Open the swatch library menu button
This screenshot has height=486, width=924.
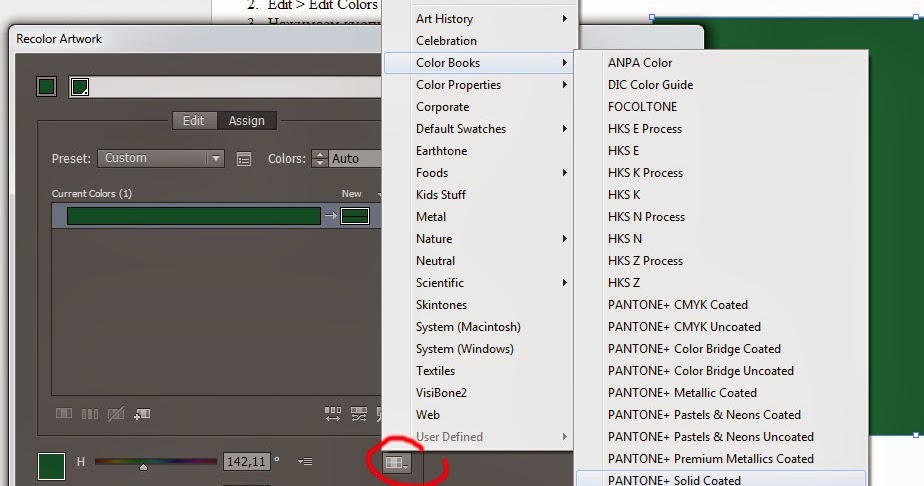pos(396,463)
